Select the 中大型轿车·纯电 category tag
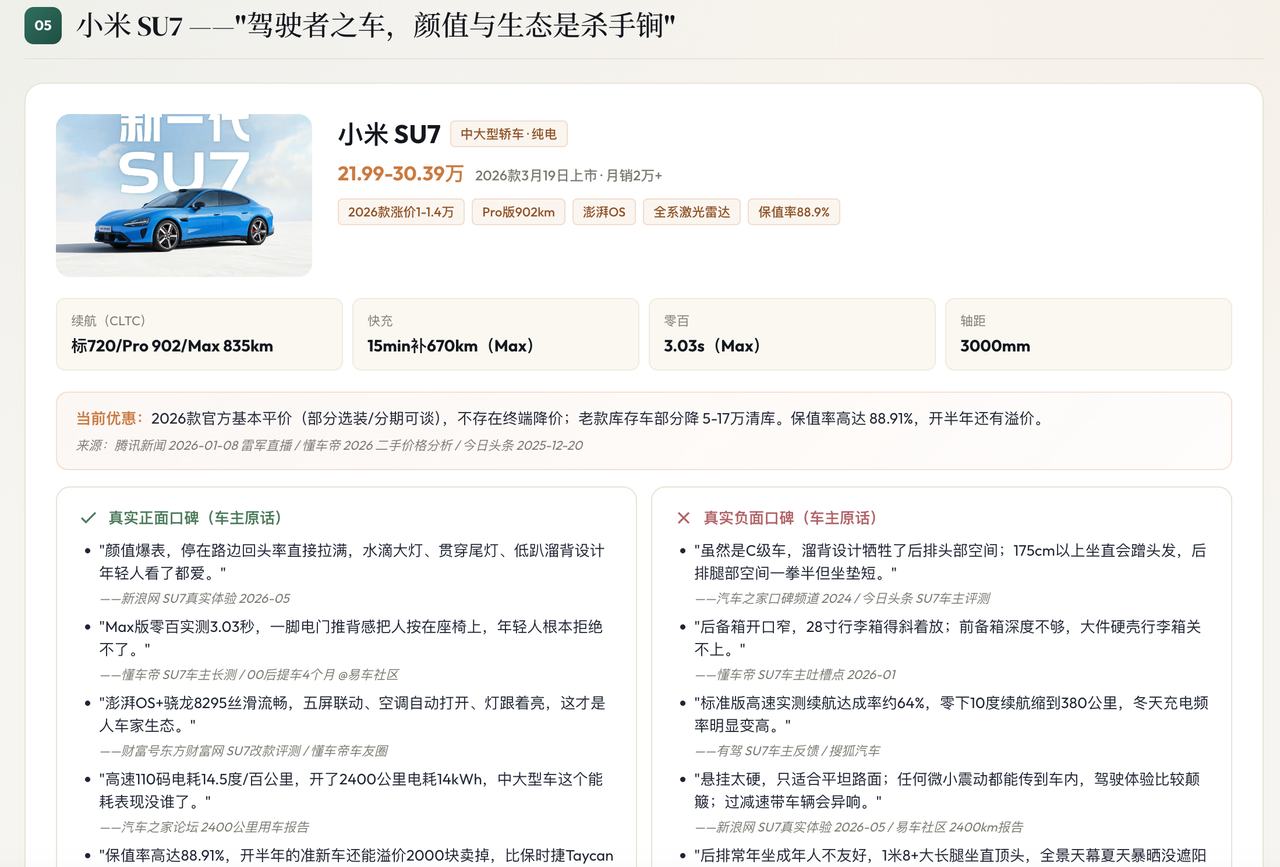 point(509,134)
